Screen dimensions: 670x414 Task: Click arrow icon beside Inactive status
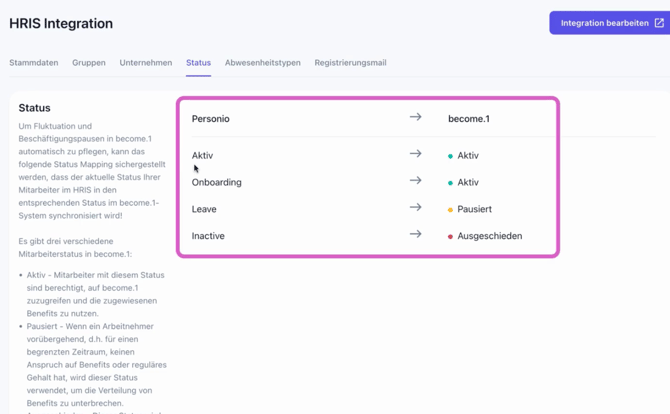pos(415,234)
